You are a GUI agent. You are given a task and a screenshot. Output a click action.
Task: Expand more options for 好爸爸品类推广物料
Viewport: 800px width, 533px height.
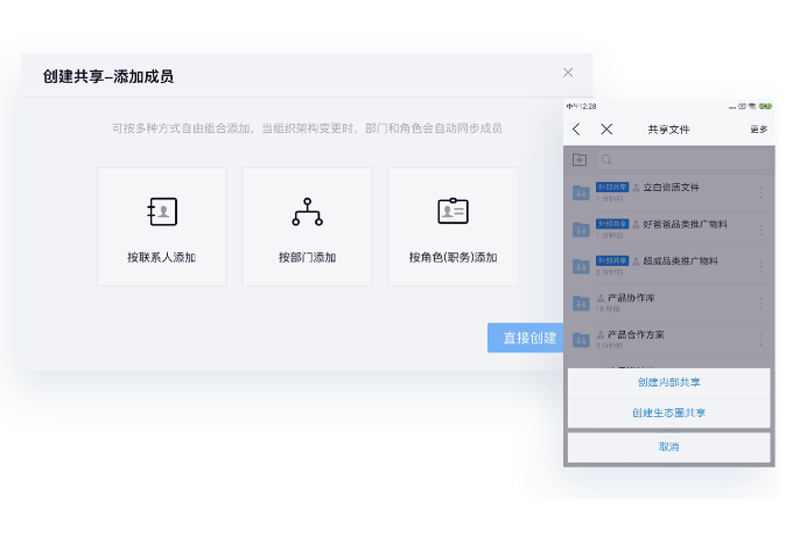pyautogui.click(x=760, y=229)
